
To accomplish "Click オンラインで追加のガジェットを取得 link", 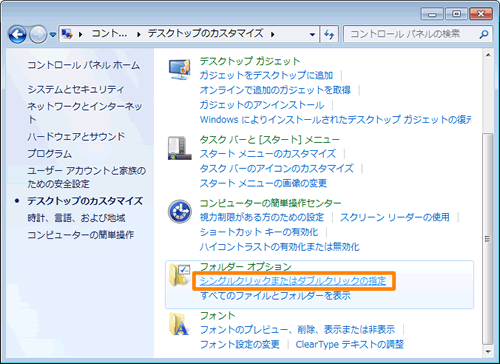I will point(275,90).
